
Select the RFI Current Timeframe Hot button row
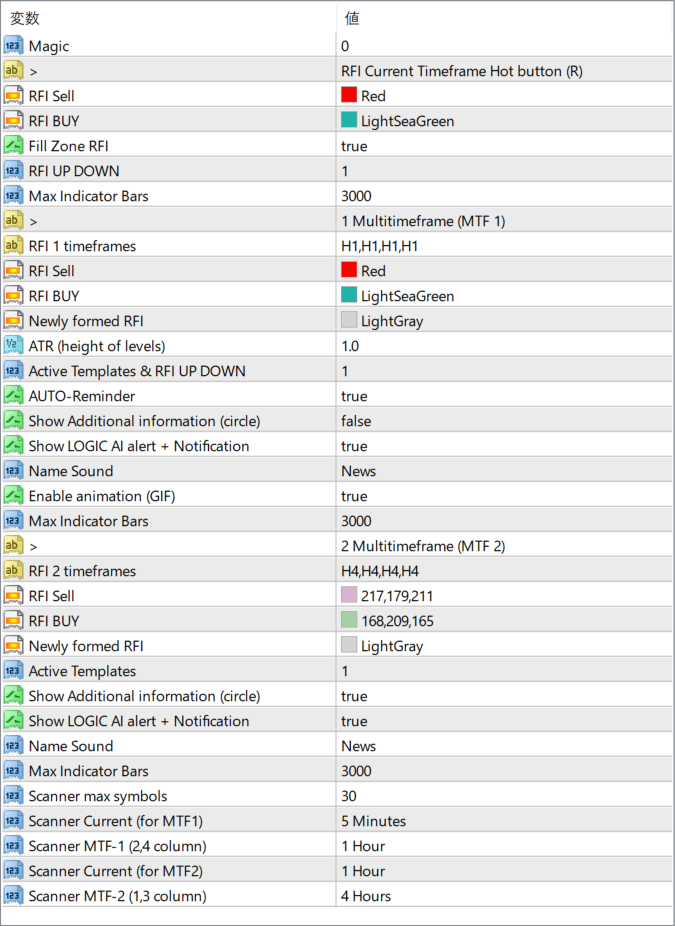tap(461, 71)
